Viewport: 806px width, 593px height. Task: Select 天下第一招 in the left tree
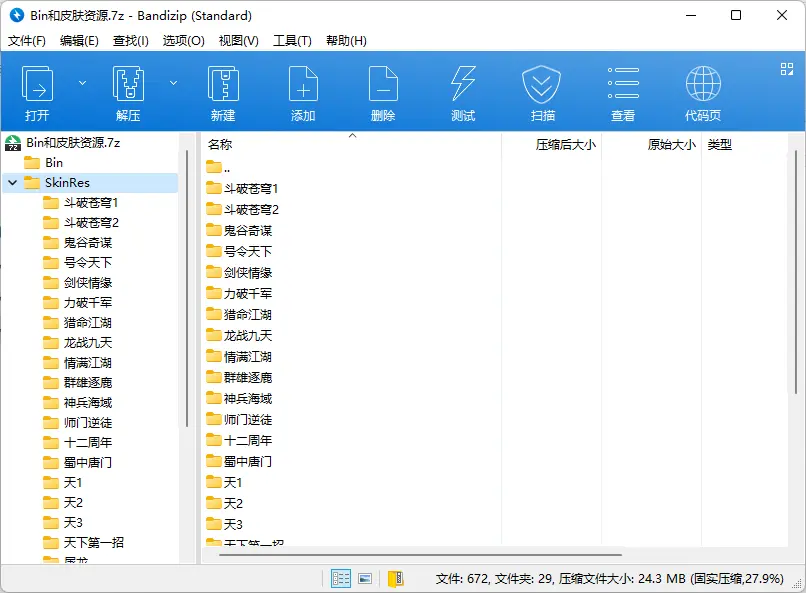click(94, 542)
